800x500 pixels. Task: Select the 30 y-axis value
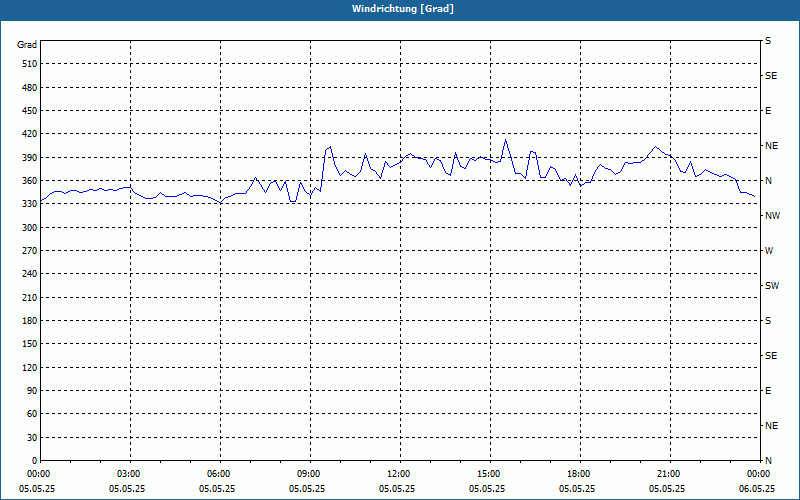(x=32, y=437)
